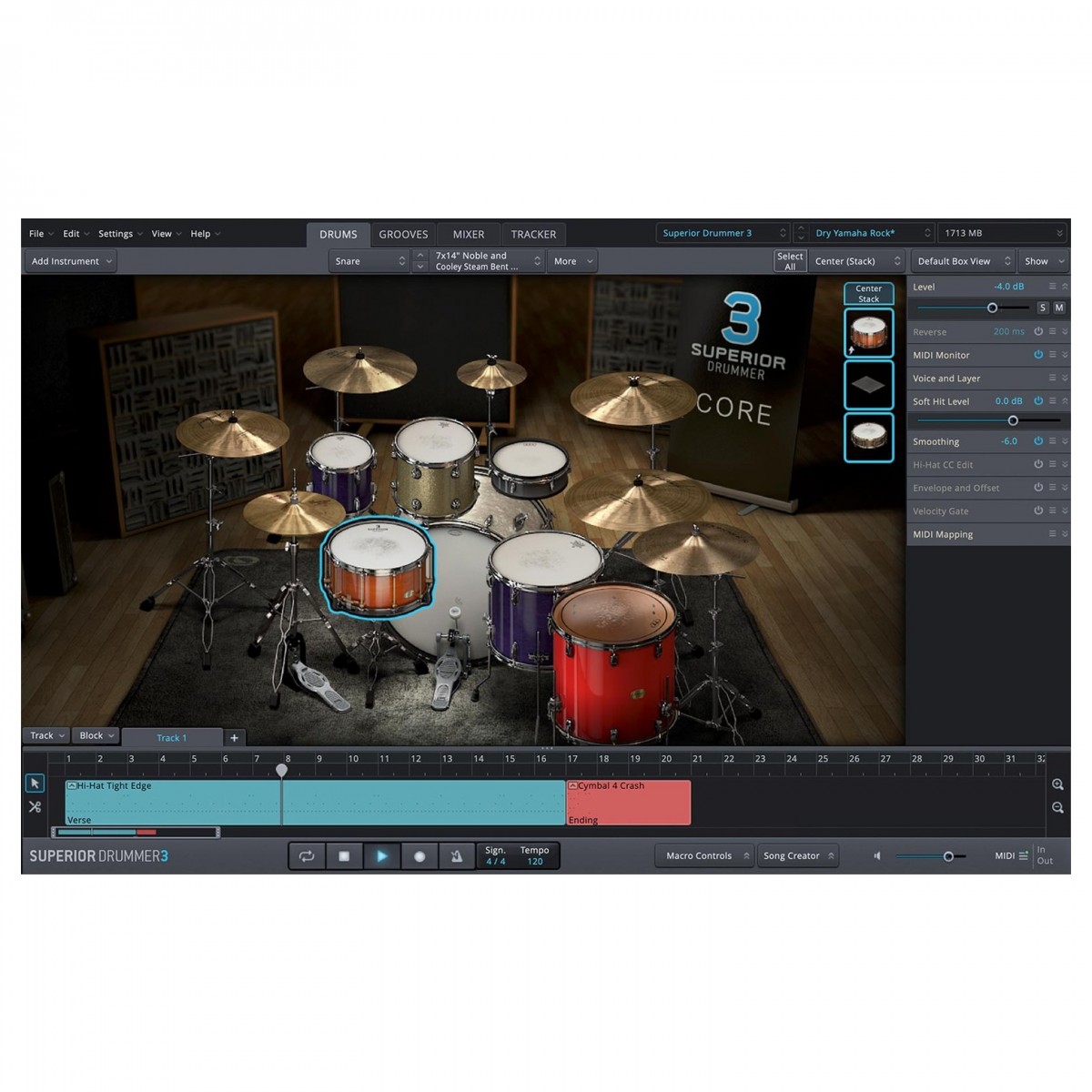Click the Select All button
Screen dimensions: 1092x1092
pos(789,260)
